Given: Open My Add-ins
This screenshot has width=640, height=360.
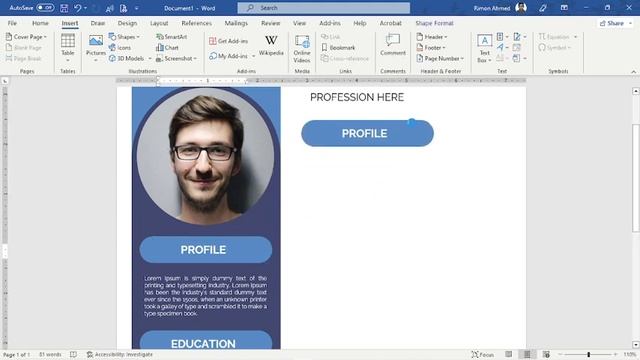Looking at the screenshot, I should [x=229, y=56].
